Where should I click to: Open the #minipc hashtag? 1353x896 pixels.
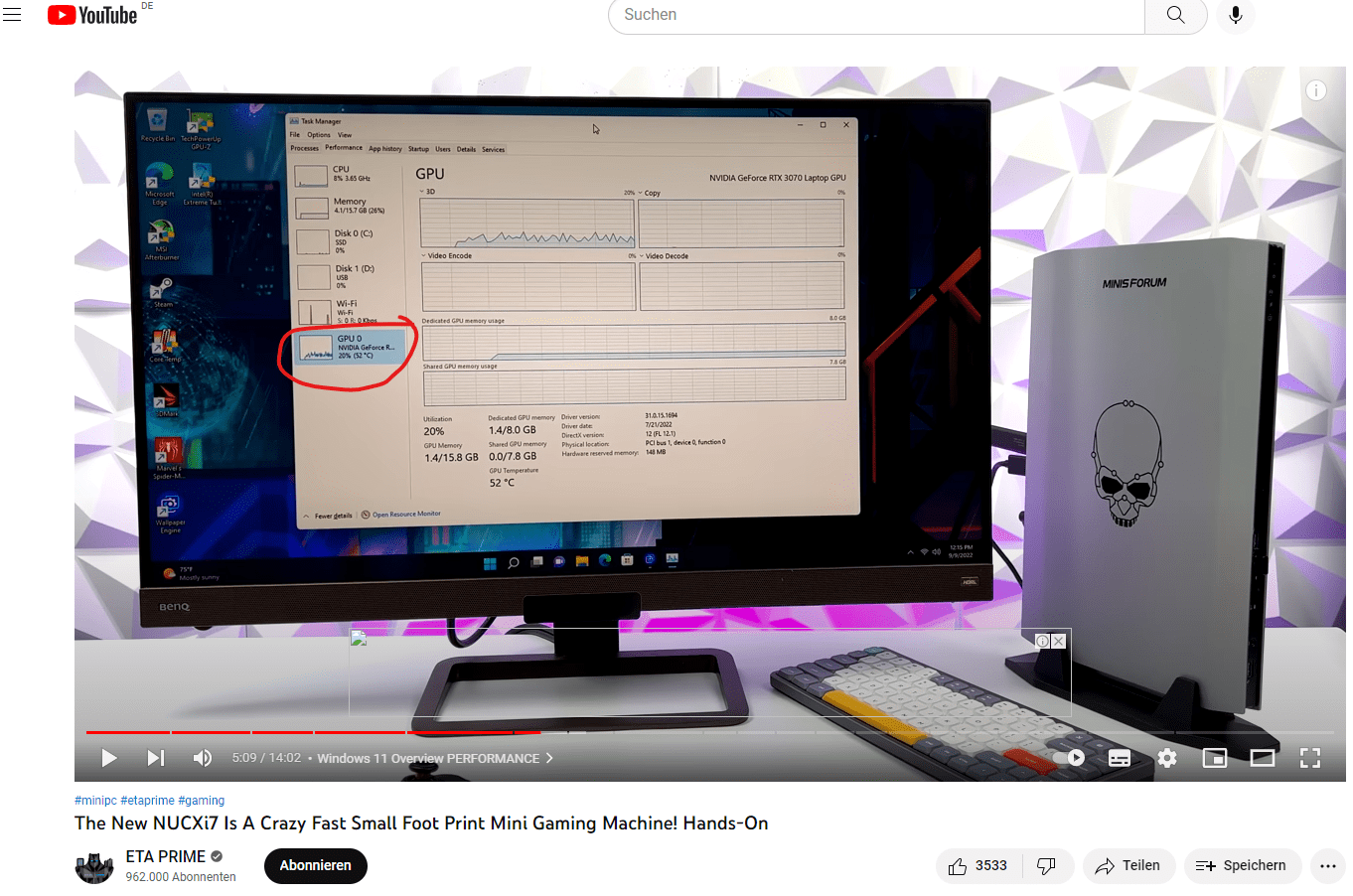pos(95,801)
